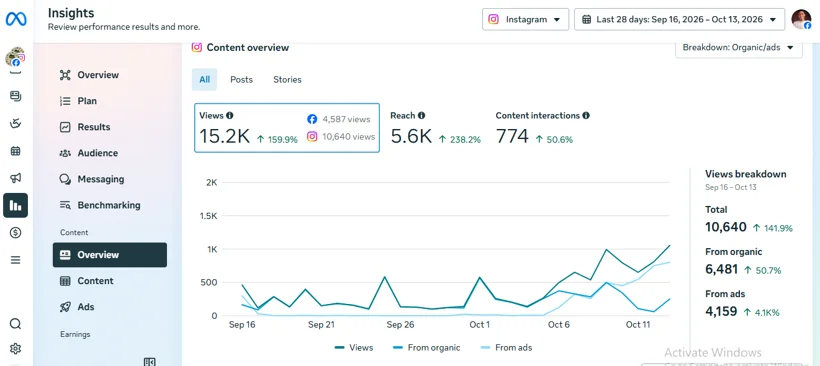820x366 pixels.
Task: Switch to the All tab
Action: pos(204,79)
